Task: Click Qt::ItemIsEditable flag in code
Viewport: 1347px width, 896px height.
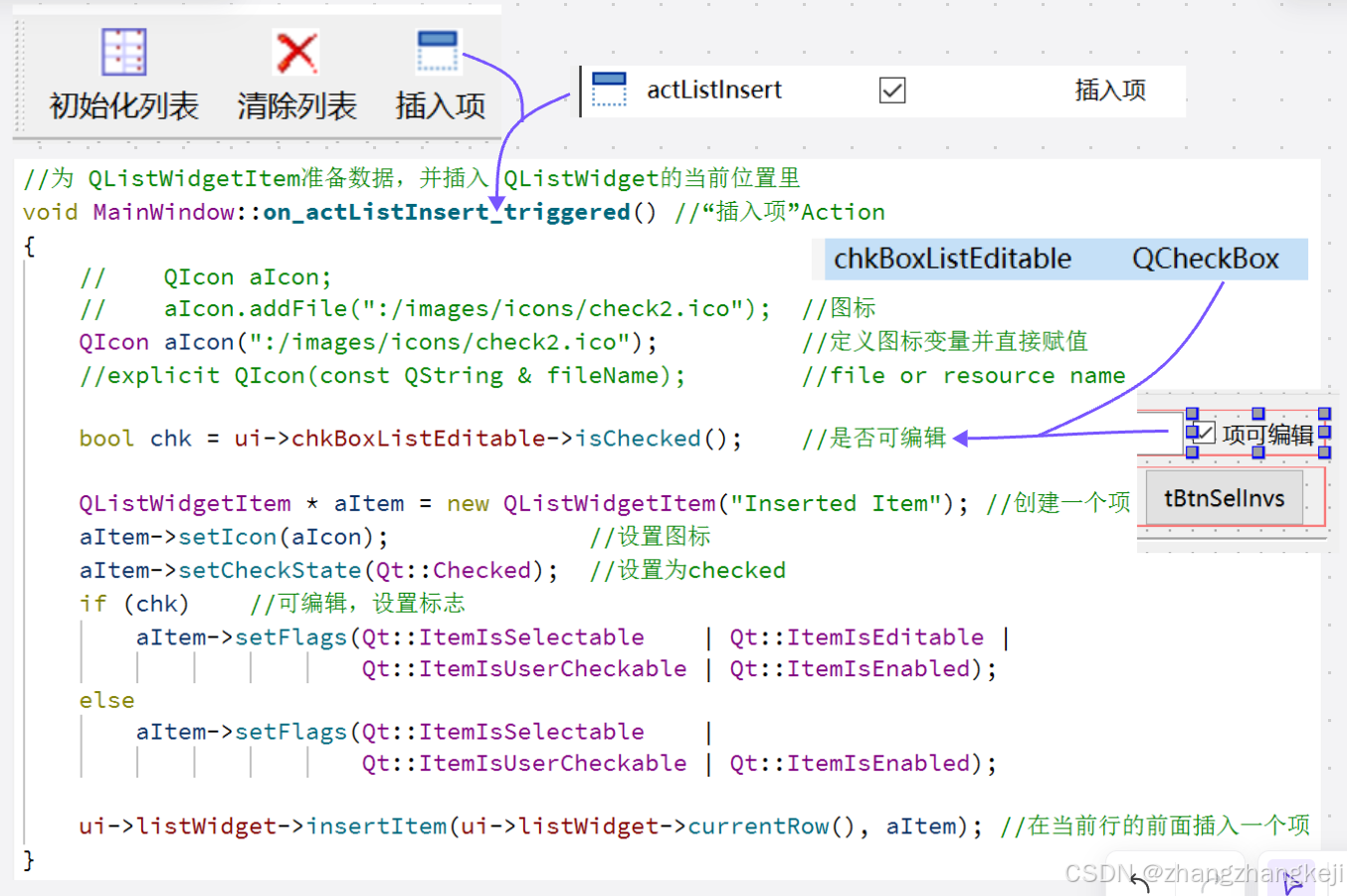Action: [857, 637]
